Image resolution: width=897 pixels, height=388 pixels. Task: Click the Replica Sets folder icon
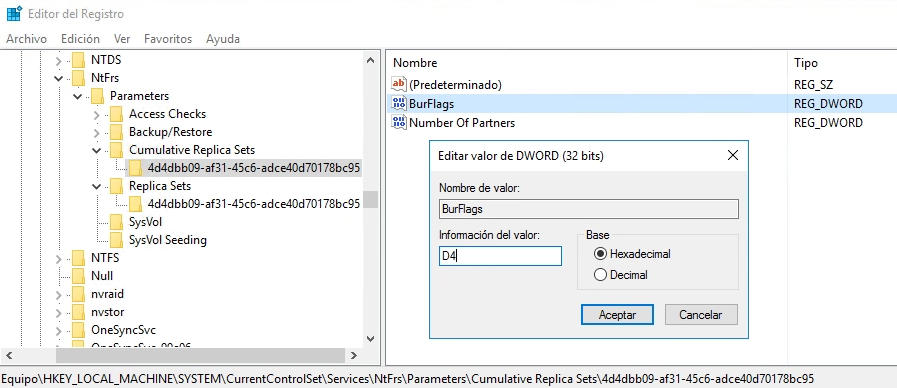(116, 186)
